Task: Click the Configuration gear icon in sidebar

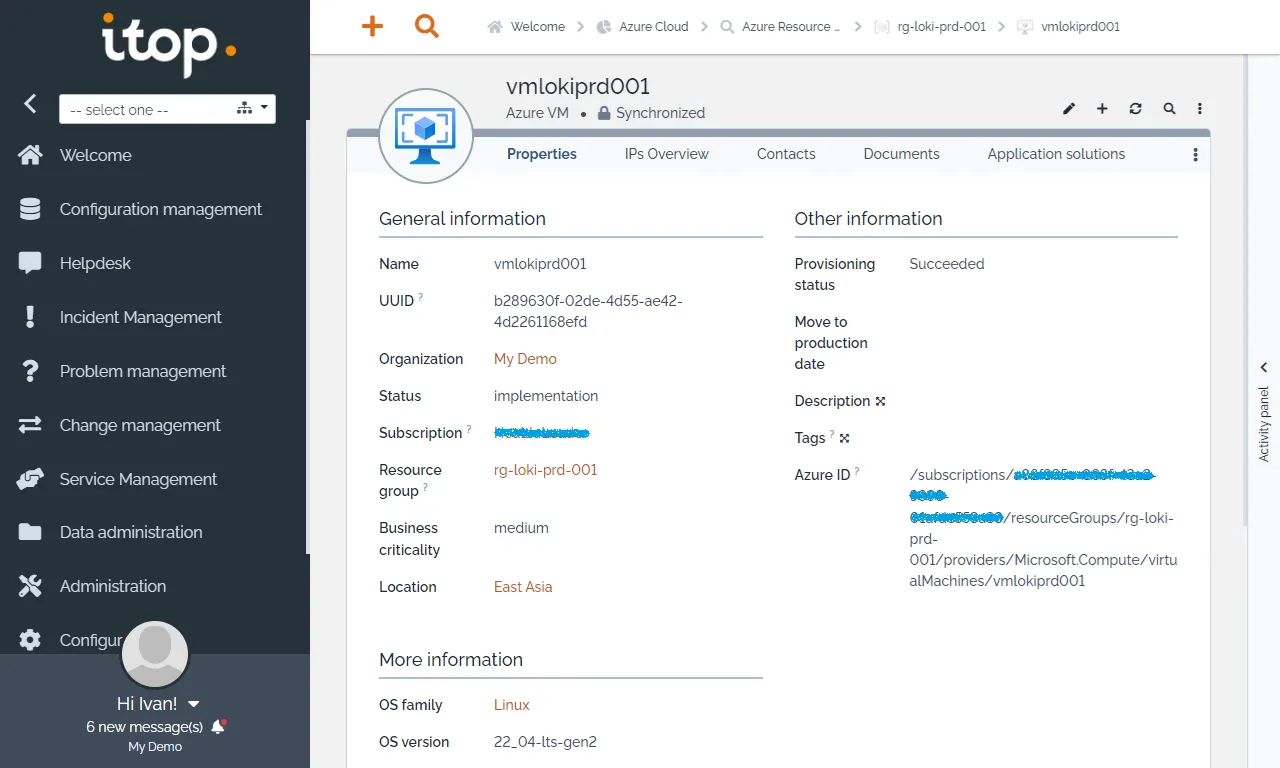Action: point(30,640)
